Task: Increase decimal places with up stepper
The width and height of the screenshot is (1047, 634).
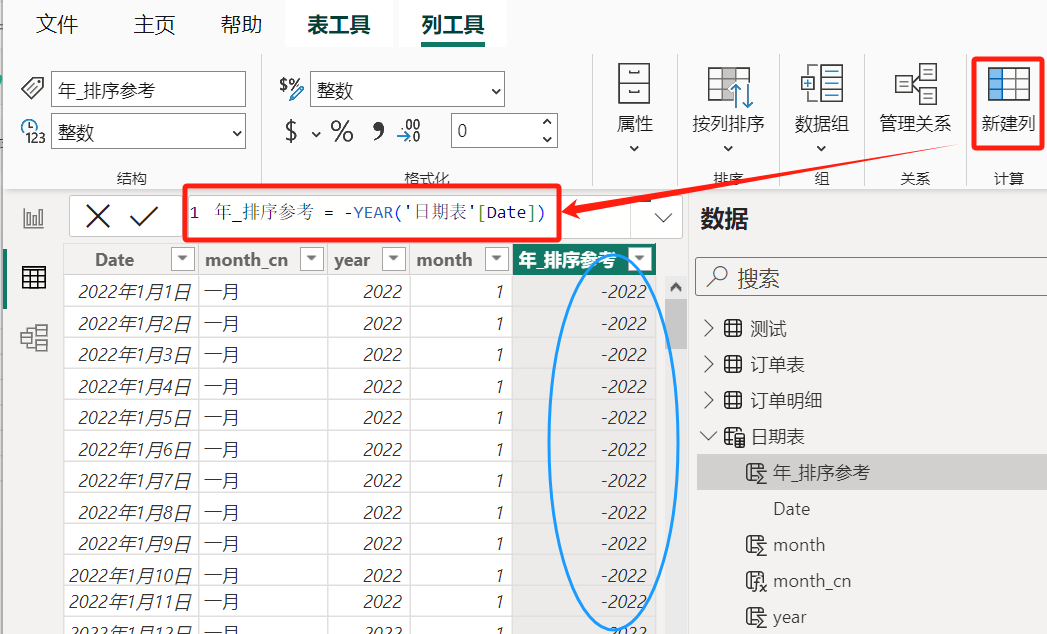Action: coord(548,122)
